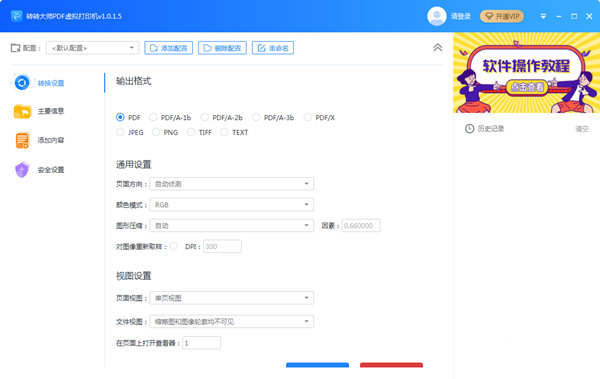Click the 视图设置 heading
This screenshot has height=379, width=600.
134,276
